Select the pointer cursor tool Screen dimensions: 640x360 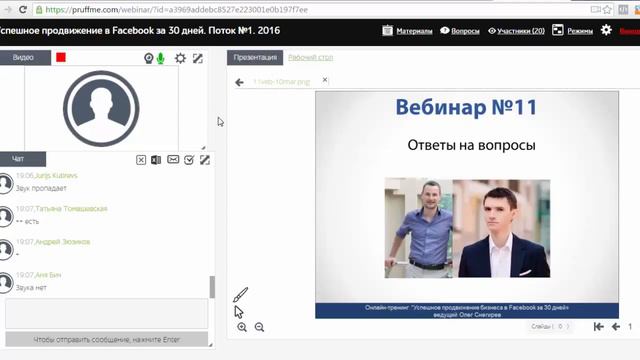point(239,312)
